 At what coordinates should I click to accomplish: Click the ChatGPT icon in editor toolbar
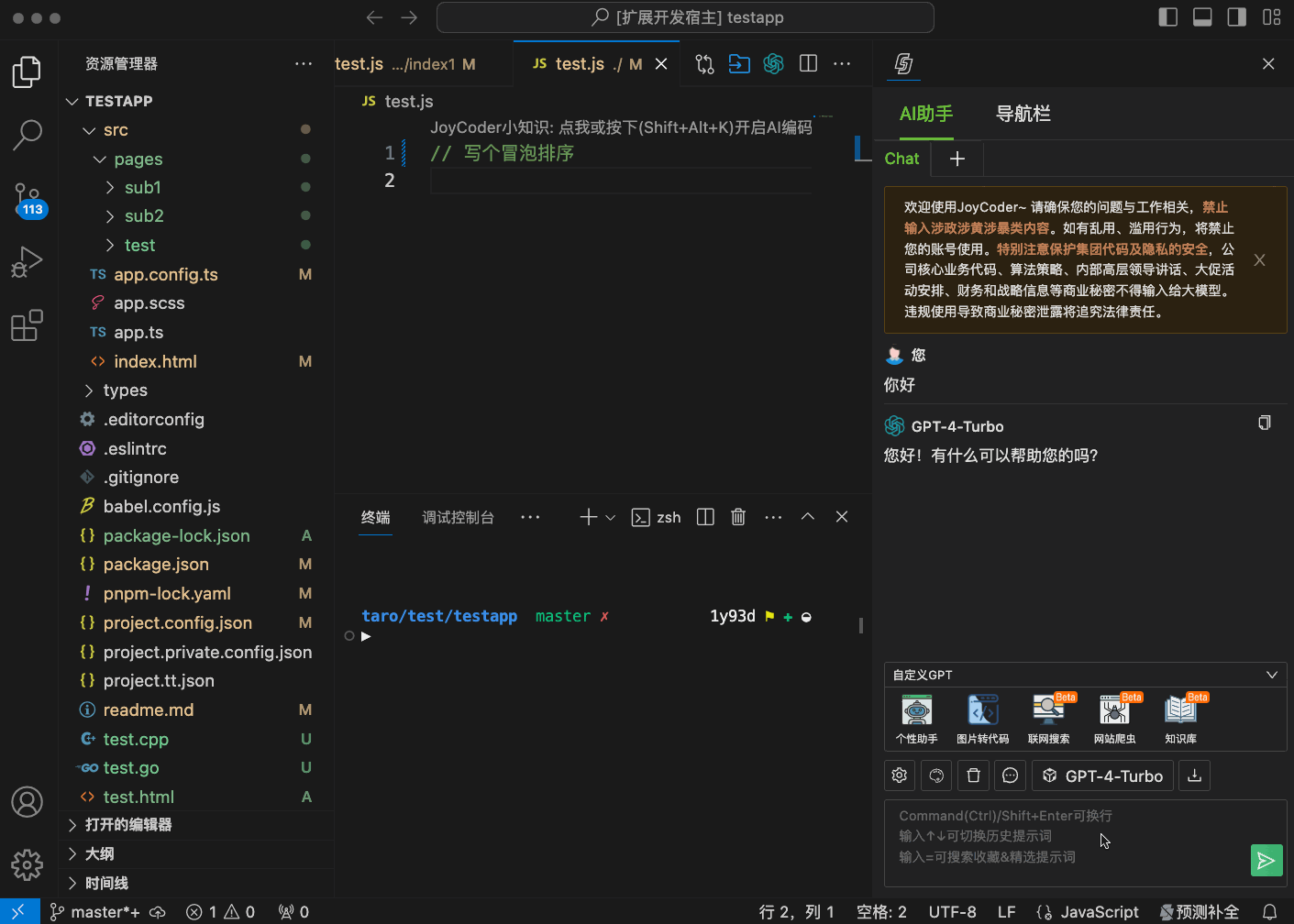point(774,63)
